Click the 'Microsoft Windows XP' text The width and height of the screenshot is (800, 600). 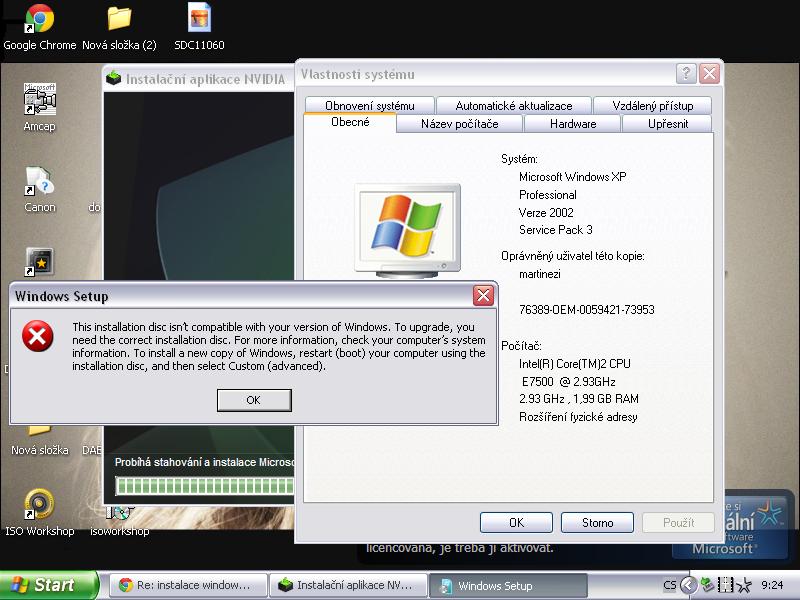pyautogui.click(x=572, y=177)
